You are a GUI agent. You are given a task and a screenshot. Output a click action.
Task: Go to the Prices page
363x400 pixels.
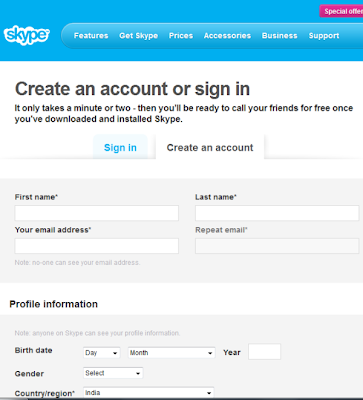point(181,36)
